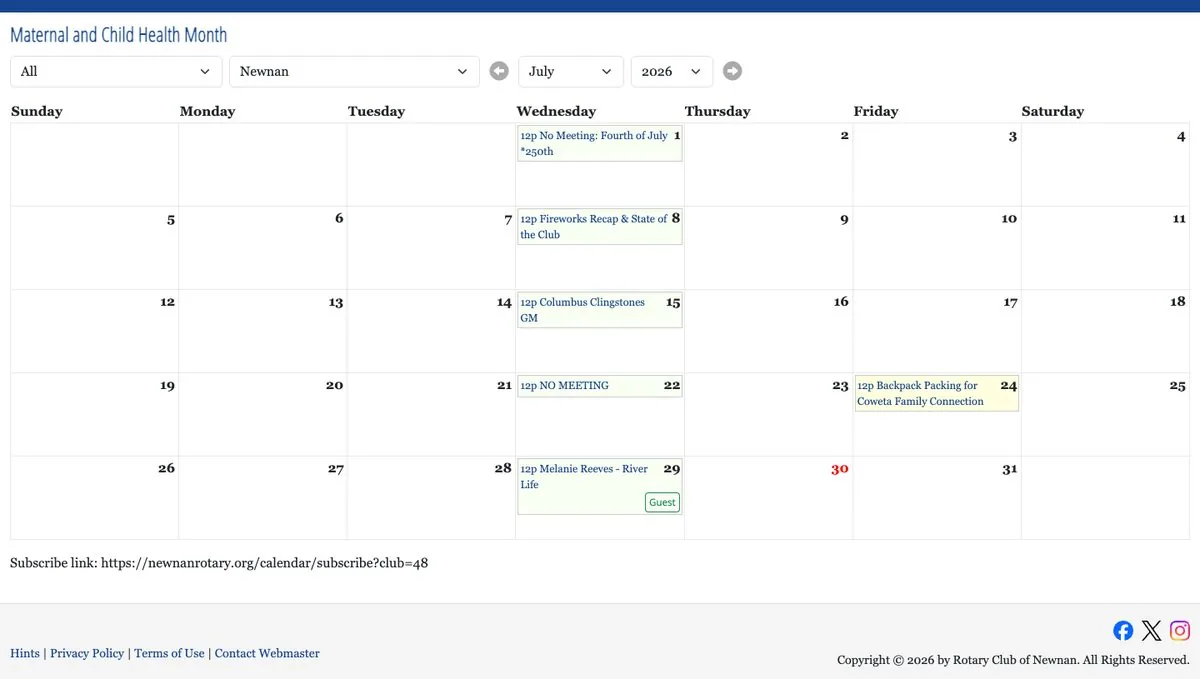Select day number 25 on Saturday

(1178, 386)
